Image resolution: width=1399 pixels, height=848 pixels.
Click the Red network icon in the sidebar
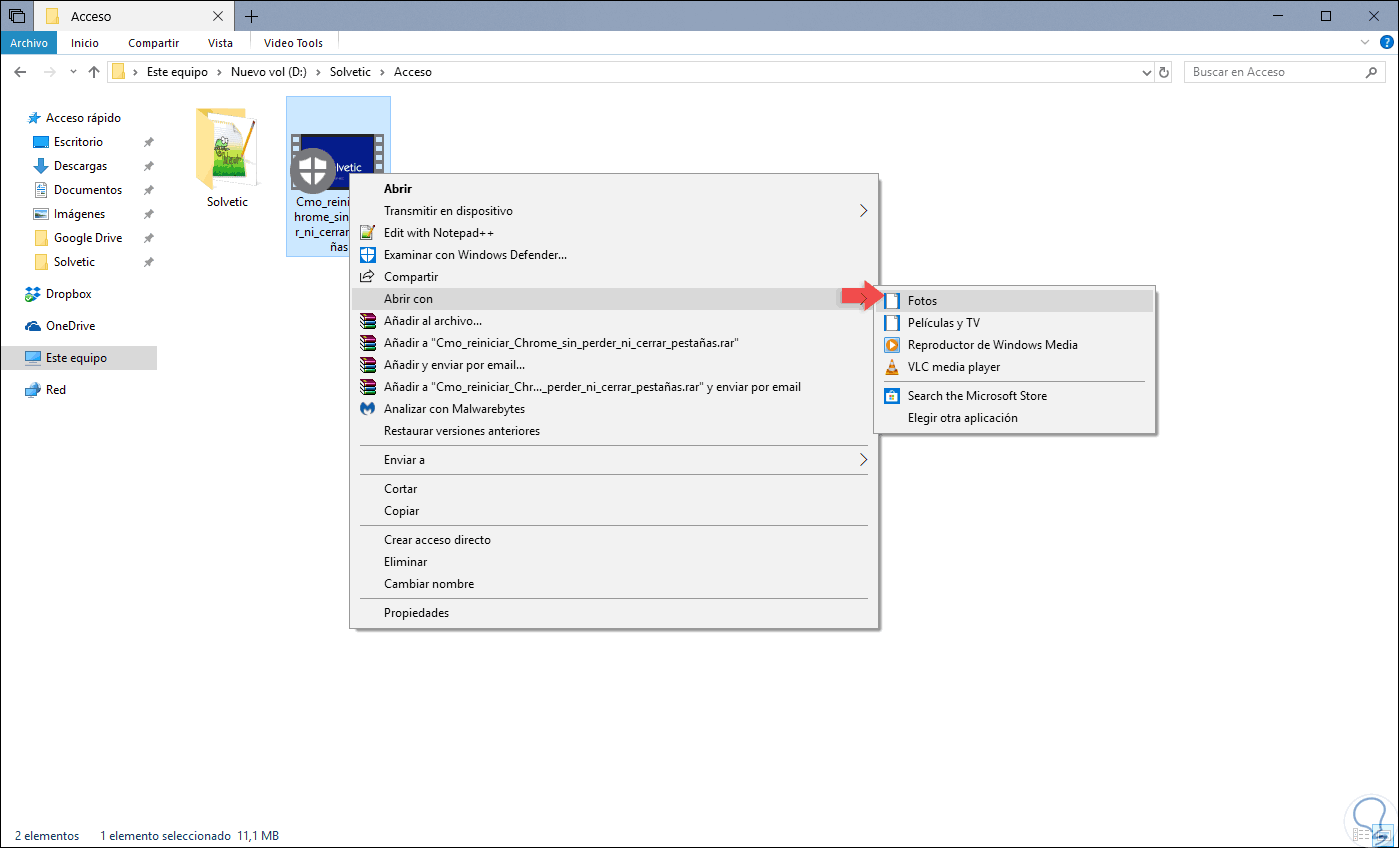tap(33, 390)
